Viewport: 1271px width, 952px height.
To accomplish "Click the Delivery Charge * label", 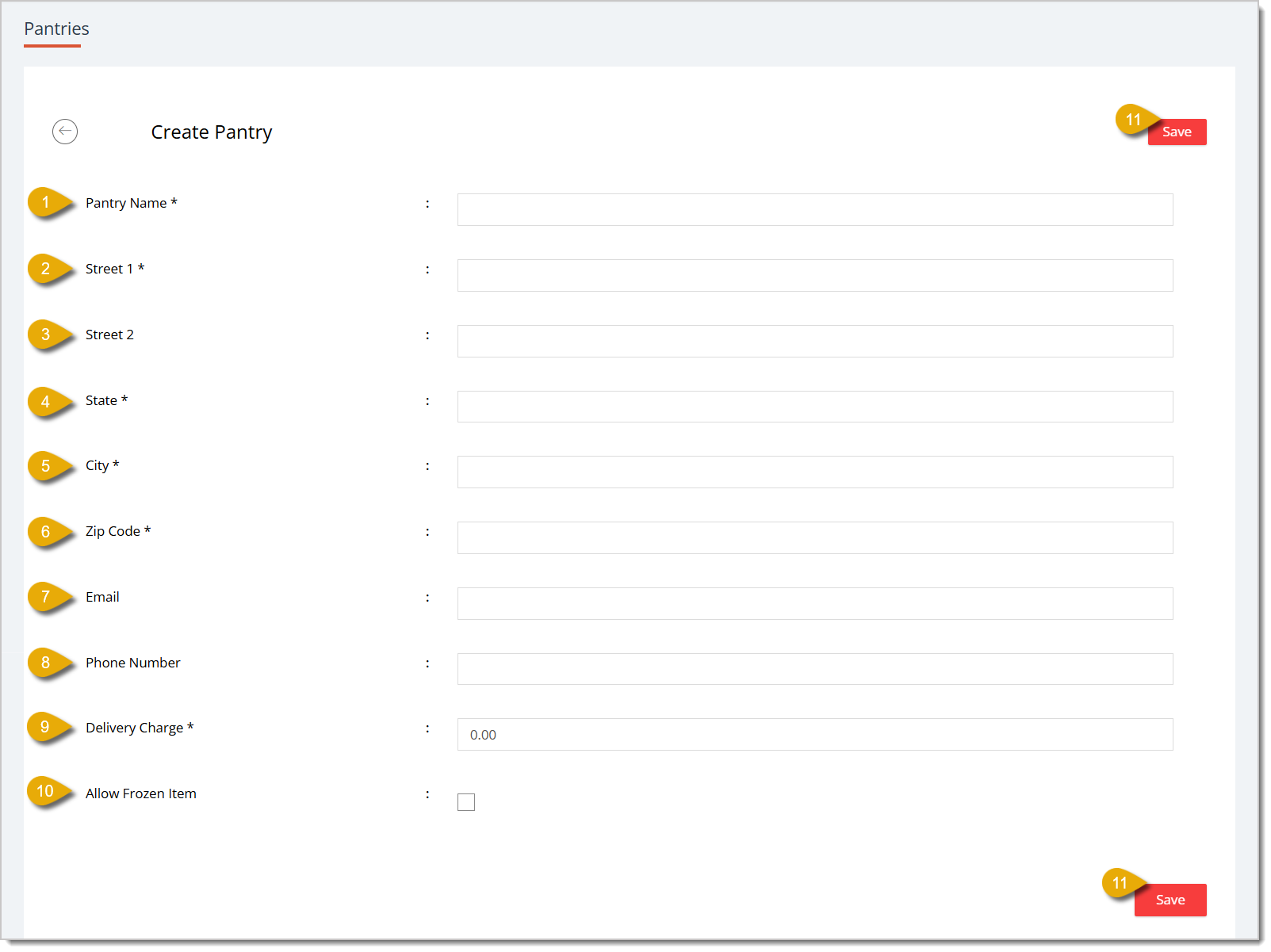I will click(x=140, y=728).
